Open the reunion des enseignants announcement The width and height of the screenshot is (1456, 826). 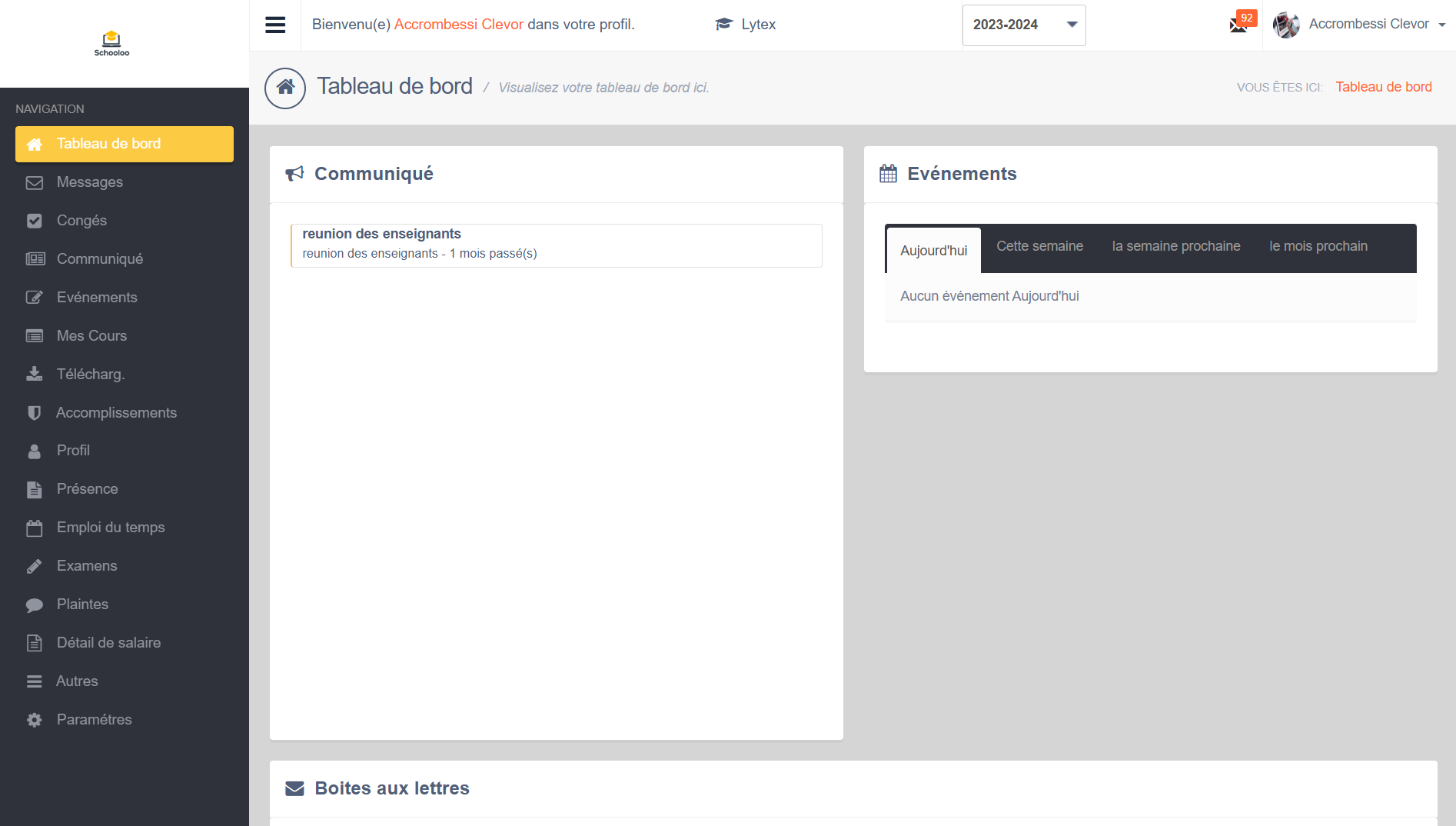tap(381, 234)
